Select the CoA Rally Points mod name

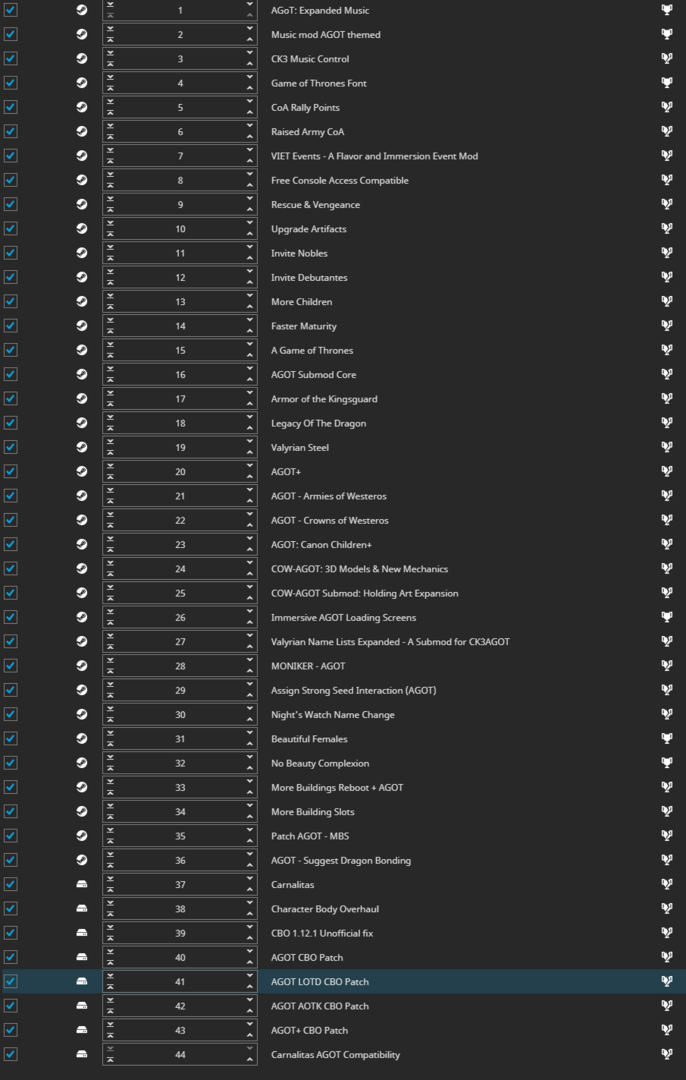click(x=305, y=107)
